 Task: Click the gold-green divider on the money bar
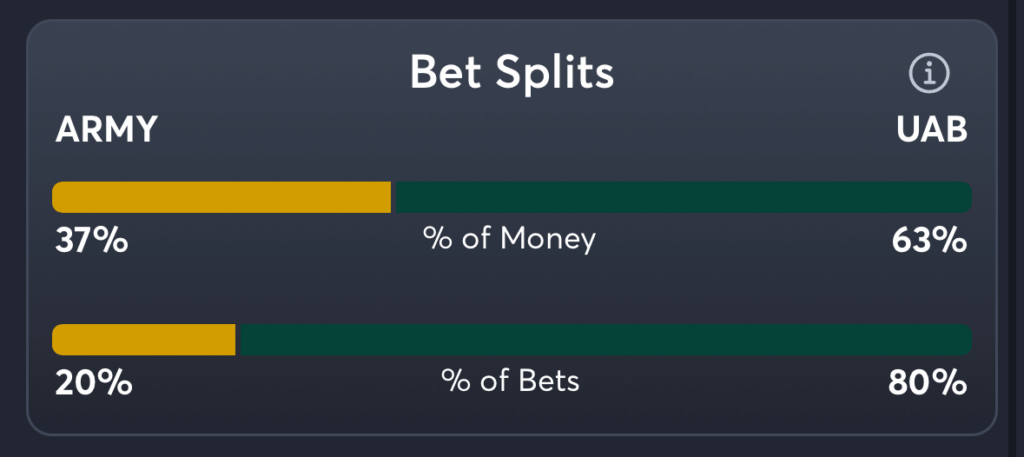[393, 197]
